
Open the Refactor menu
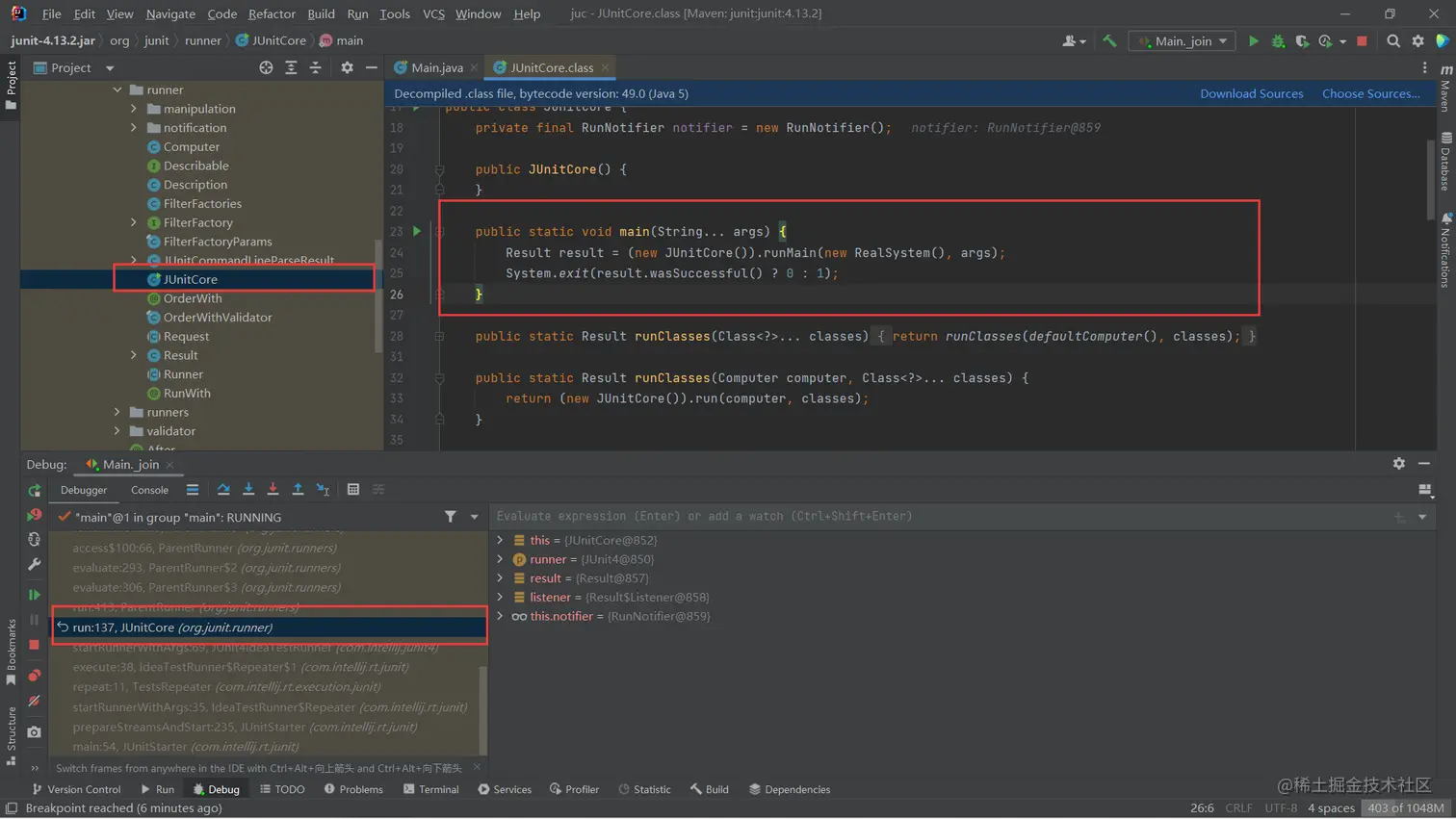click(x=272, y=13)
